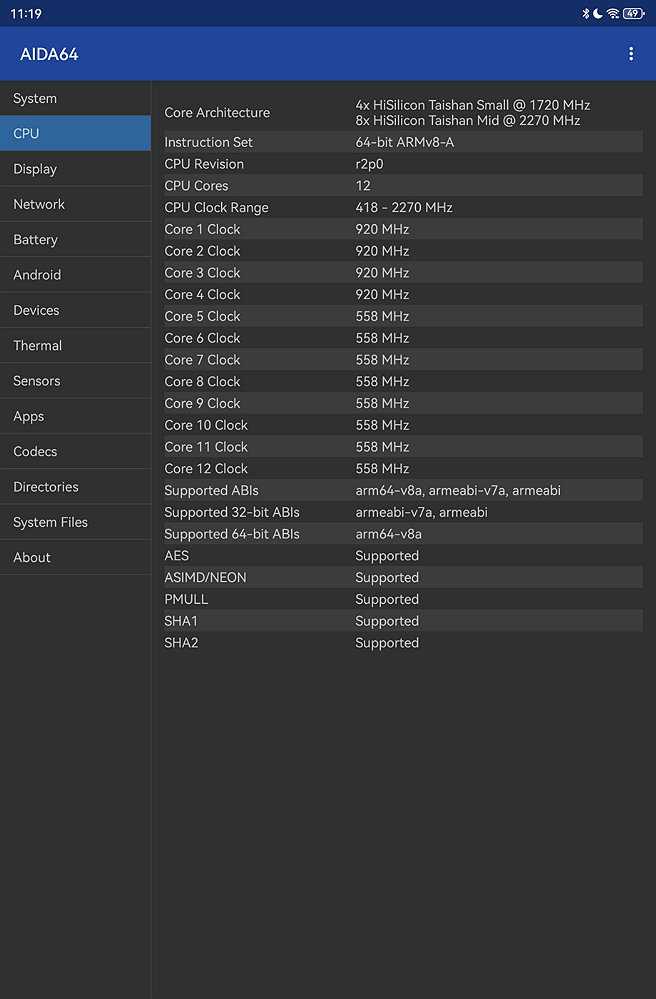656x999 pixels.
Task: Tap the Bluetooth status icon
Action: click(x=585, y=13)
